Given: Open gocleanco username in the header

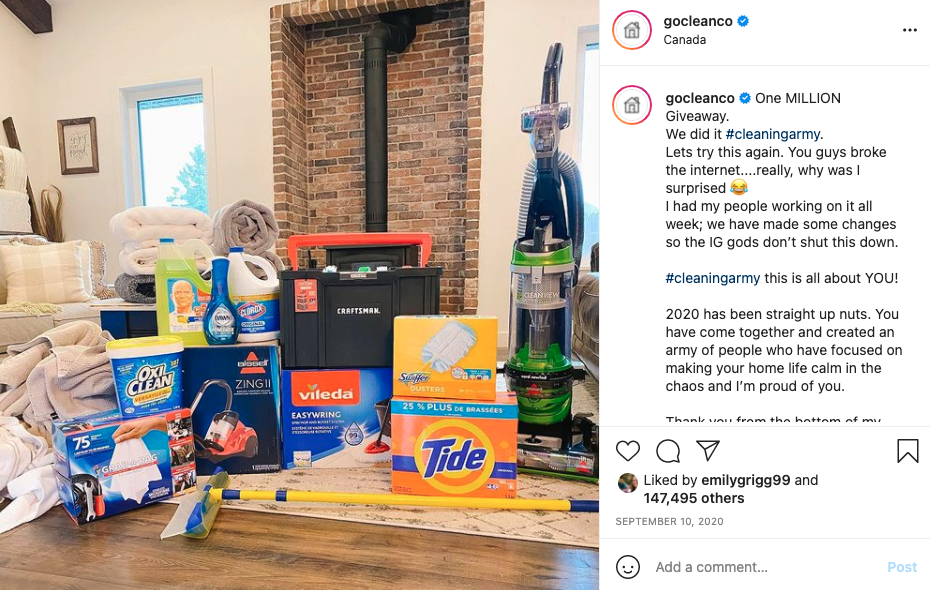Looking at the screenshot, I should point(698,21).
